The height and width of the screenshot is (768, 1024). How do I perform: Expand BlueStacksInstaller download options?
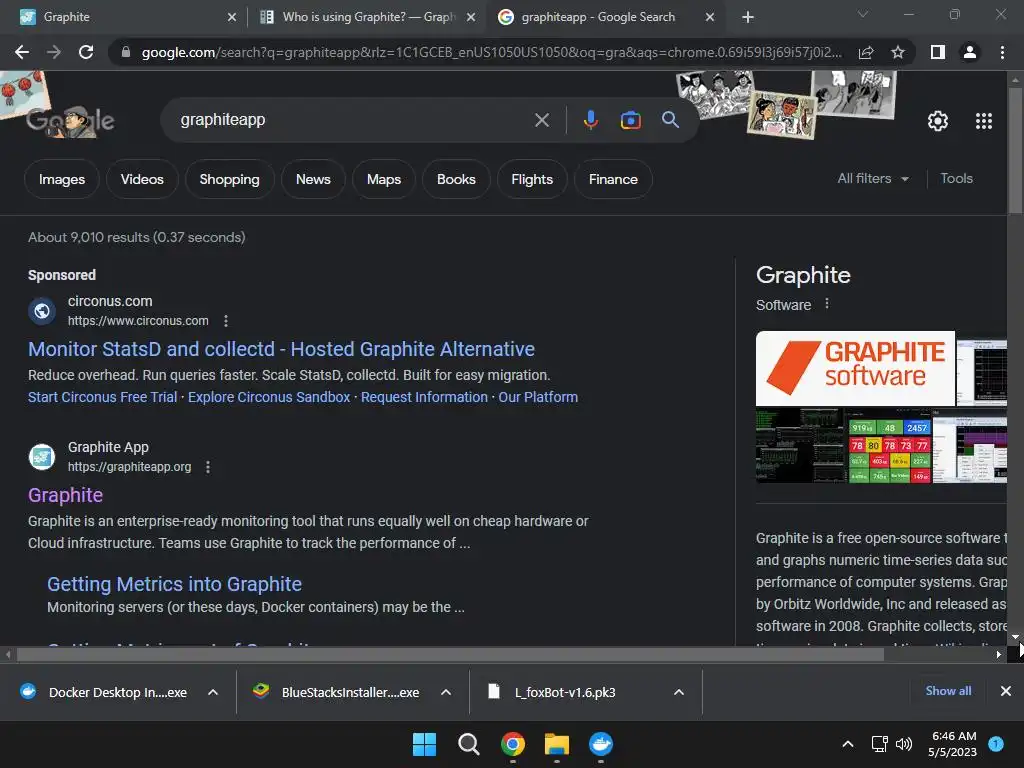(446, 692)
